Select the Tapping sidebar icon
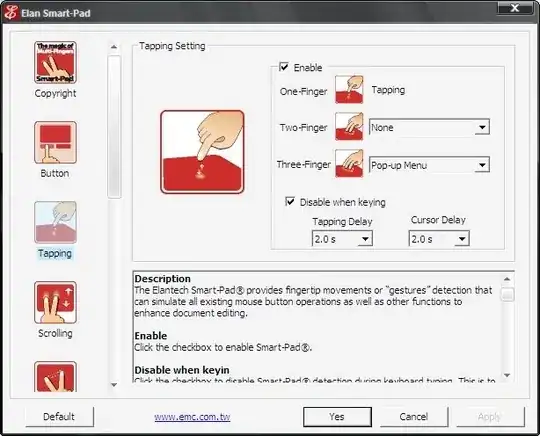The width and height of the screenshot is (540, 436). (55, 222)
